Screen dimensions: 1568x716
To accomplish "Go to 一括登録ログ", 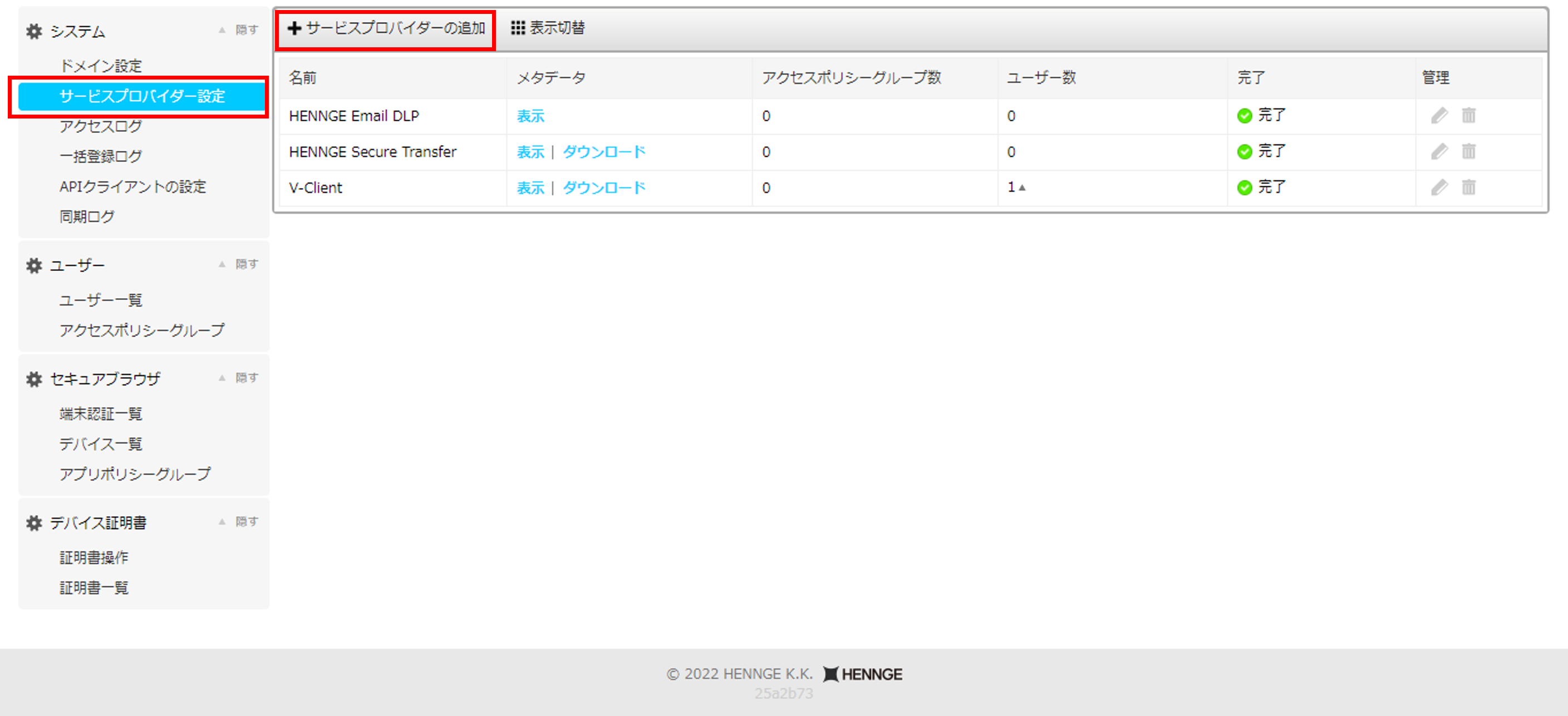I will [100, 156].
